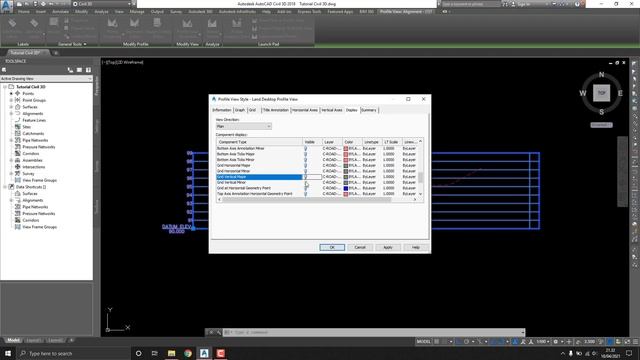Screen dimensions: 640x360
Task: Toggle visibility of Bottom Axis Ticks Minor
Action: tap(305, 160)
